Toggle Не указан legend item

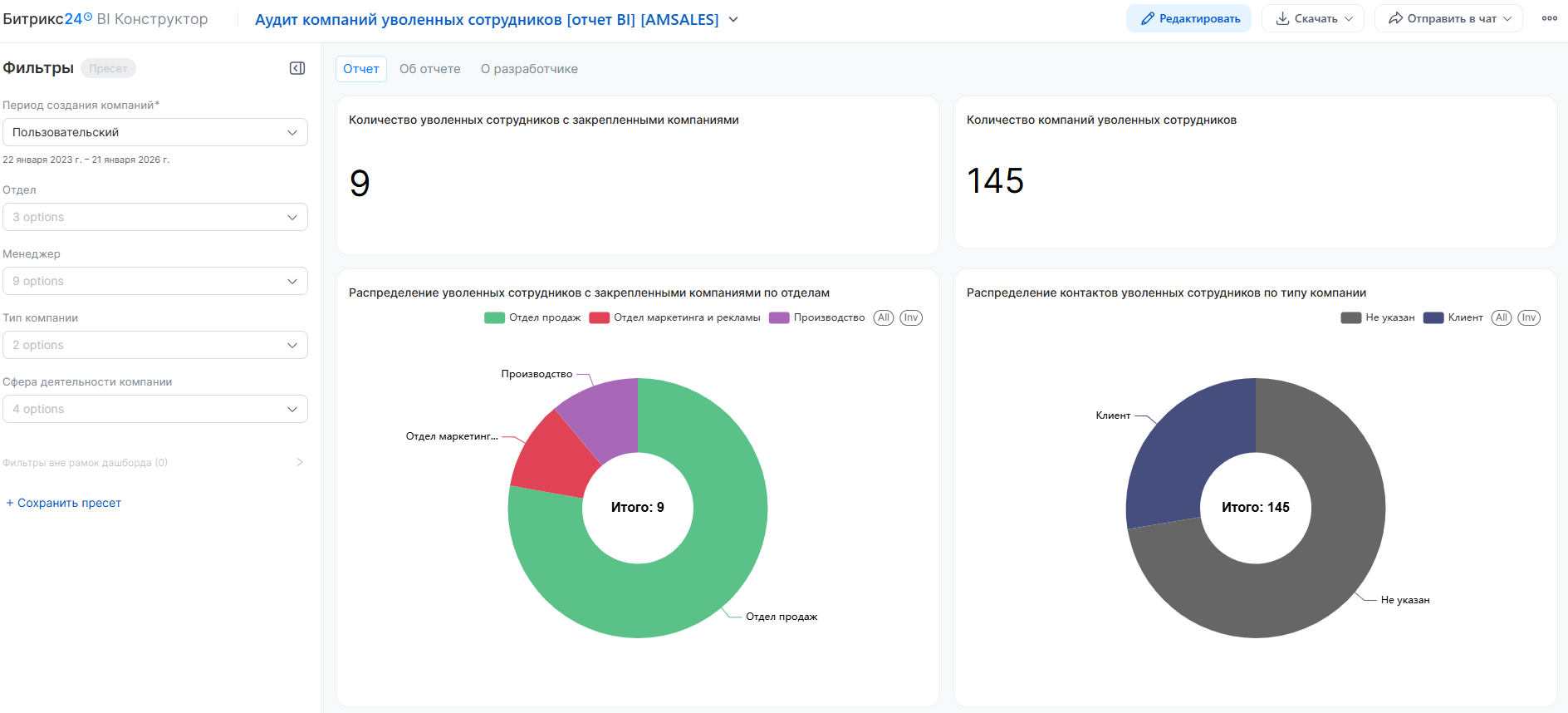[1378, 317]
